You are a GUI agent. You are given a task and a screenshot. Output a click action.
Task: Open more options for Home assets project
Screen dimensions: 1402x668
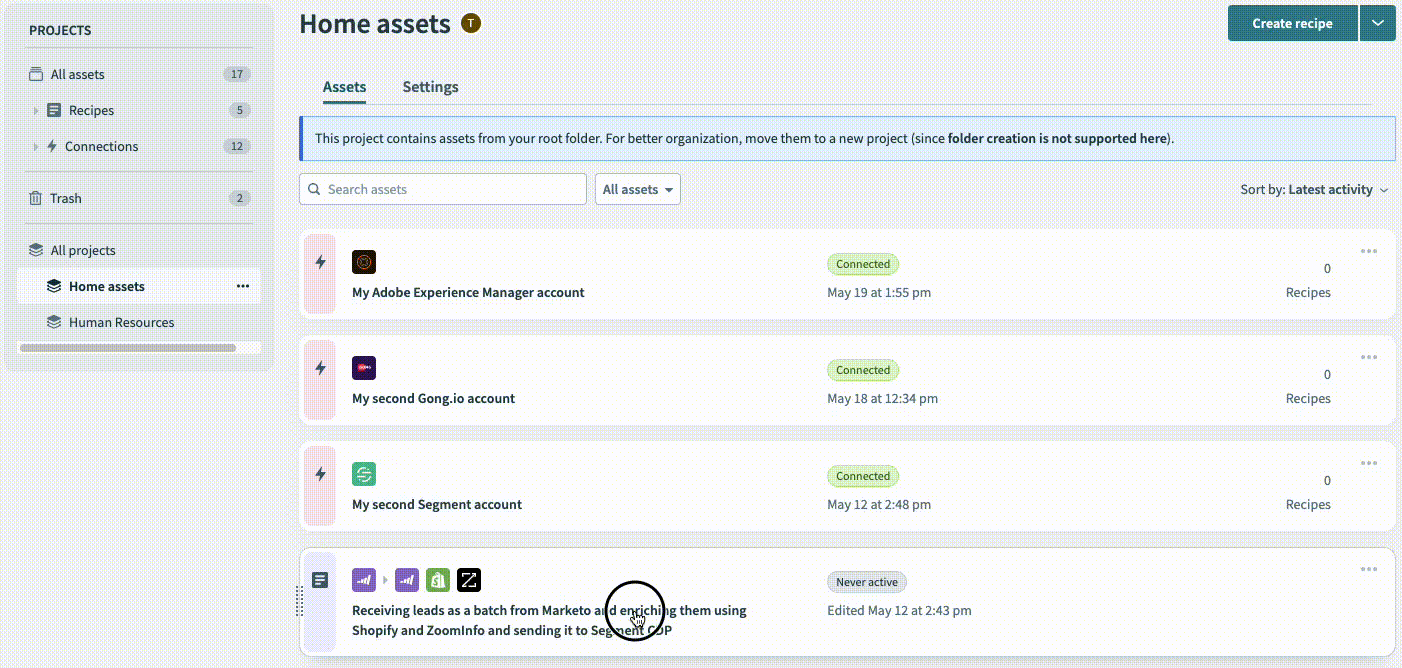click(x=243, y=286)
